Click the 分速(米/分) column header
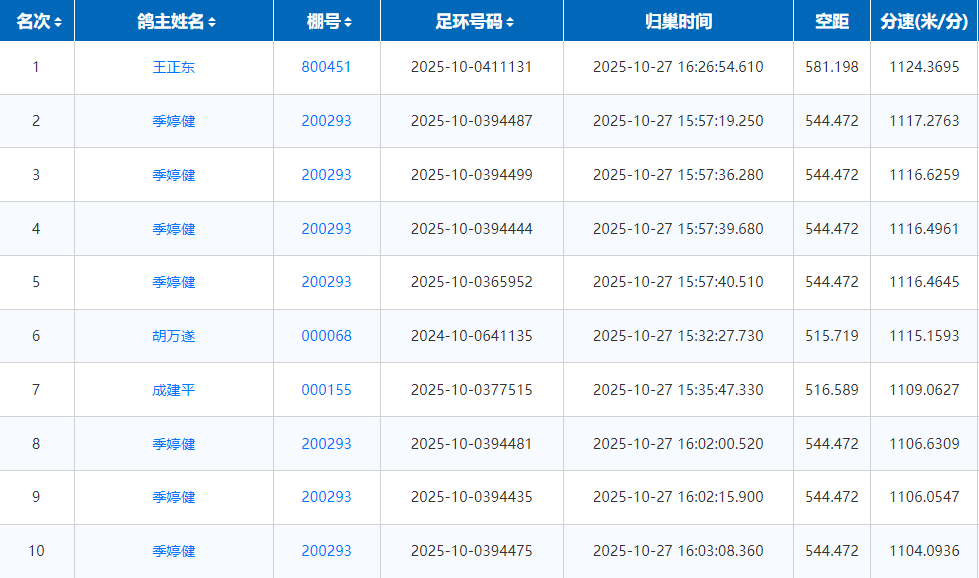 tap(924, 21)
